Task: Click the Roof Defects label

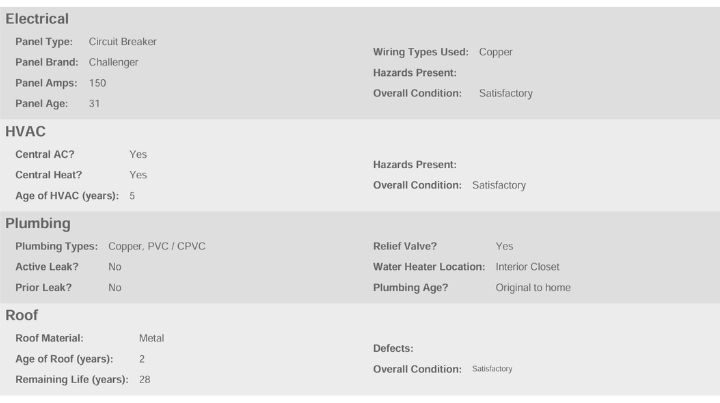Action: pos(393,349)
